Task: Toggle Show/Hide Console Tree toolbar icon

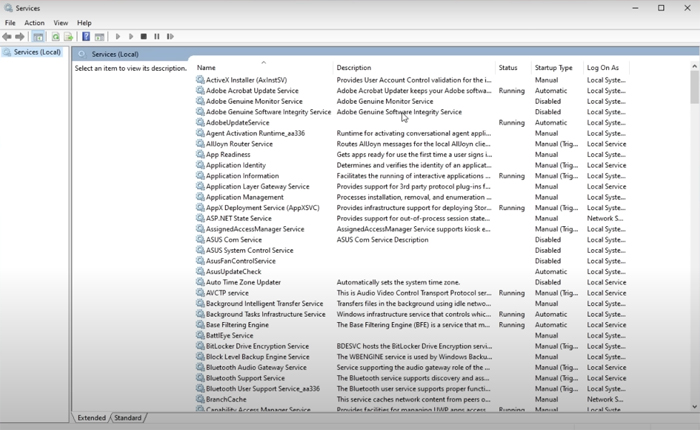Action: 38,37
